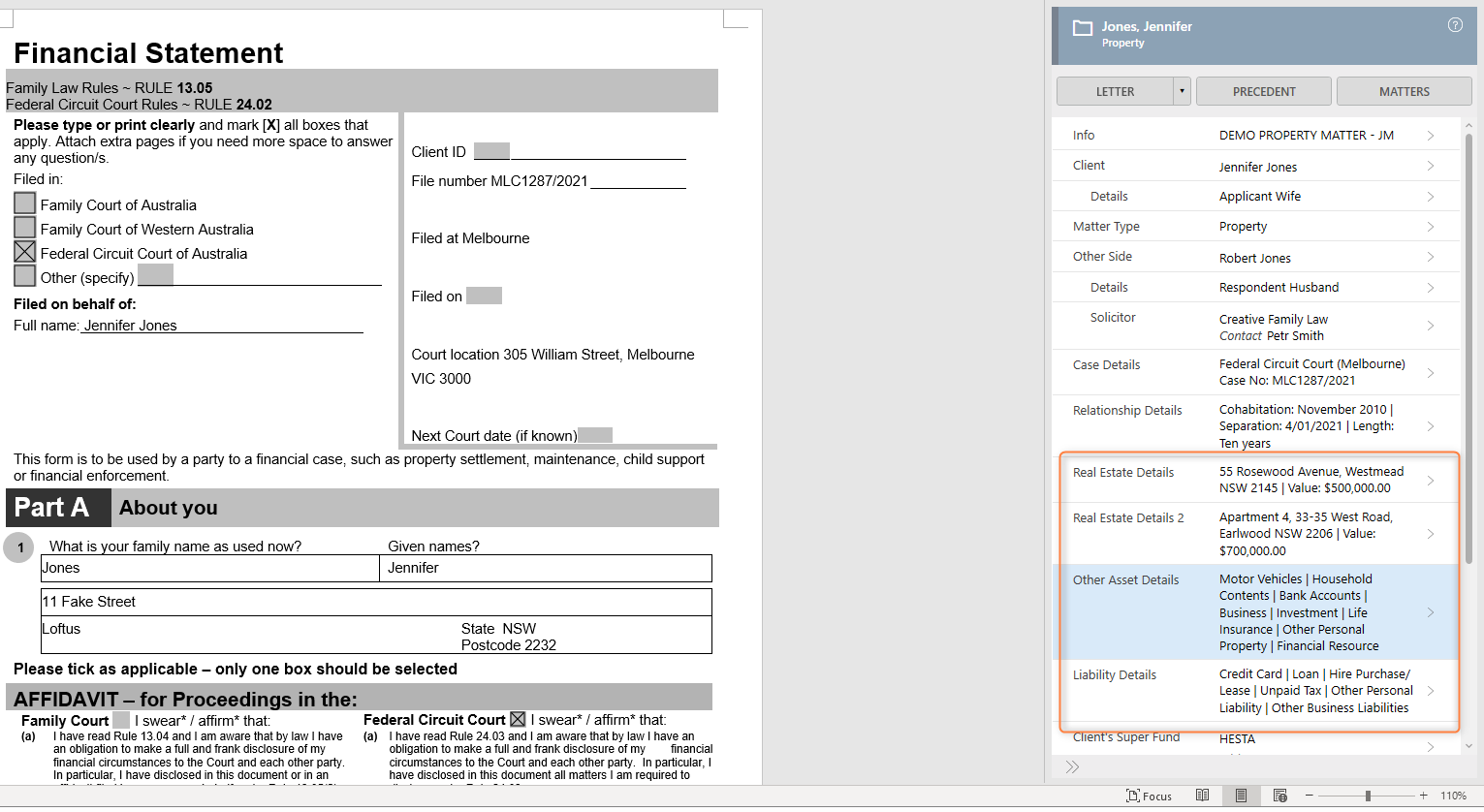Tick the Family Court affidavit box
This screenshot has height=812, width=1484.
pyautogui.click(x=121, y=720)
